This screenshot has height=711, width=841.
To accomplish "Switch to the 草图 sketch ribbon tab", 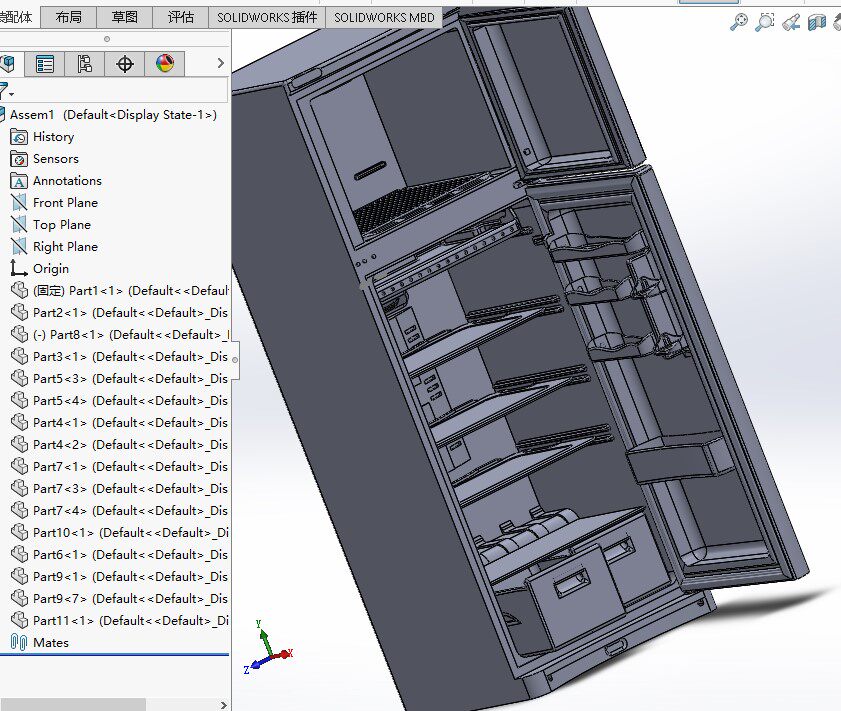I will pyautogui.click(x=124, y=16).
